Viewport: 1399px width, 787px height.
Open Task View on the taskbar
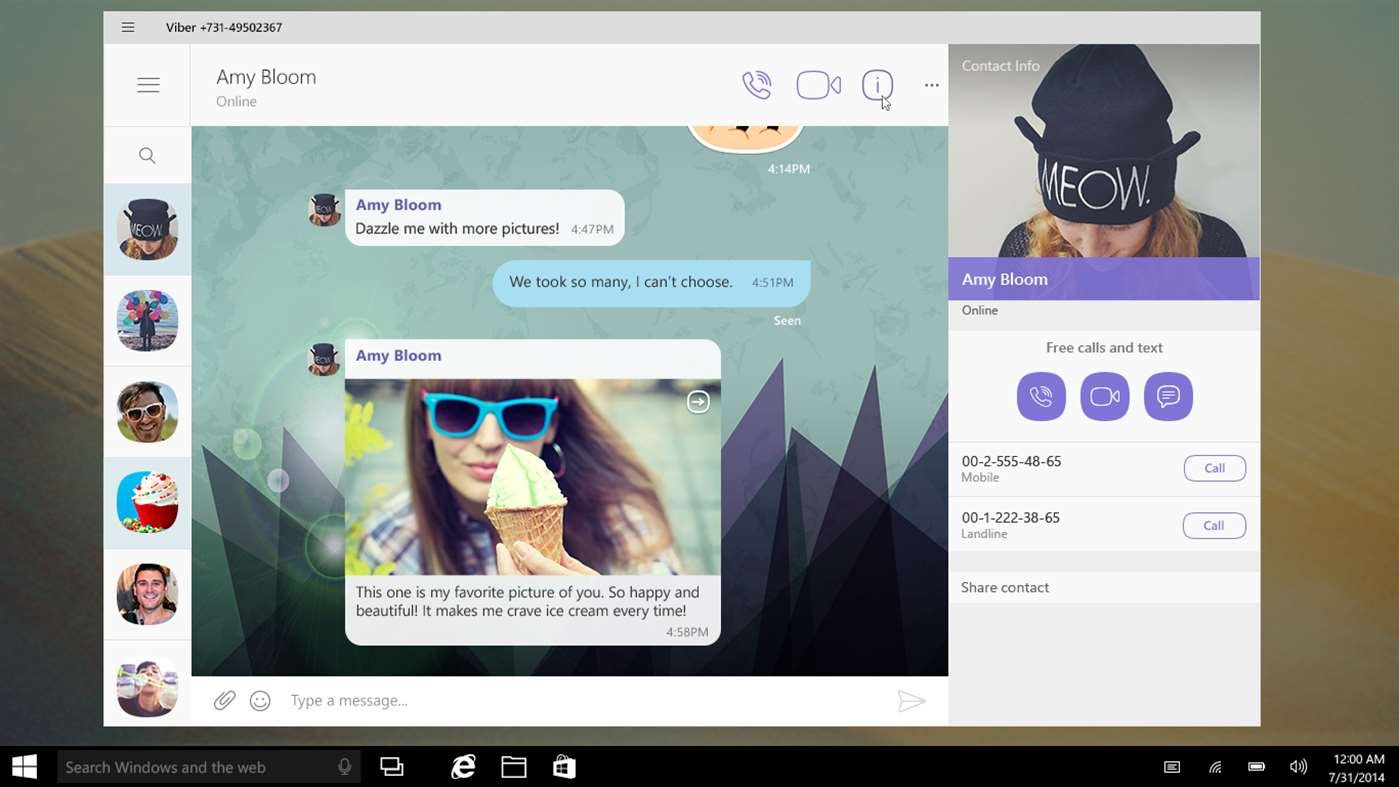392,767
